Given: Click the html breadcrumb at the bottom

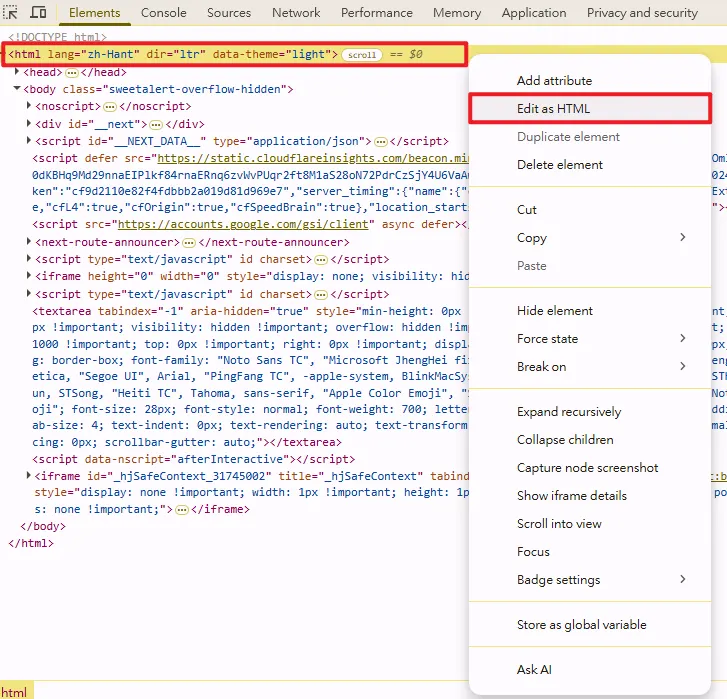Looking at the screenshot, I should click(14, 692).
